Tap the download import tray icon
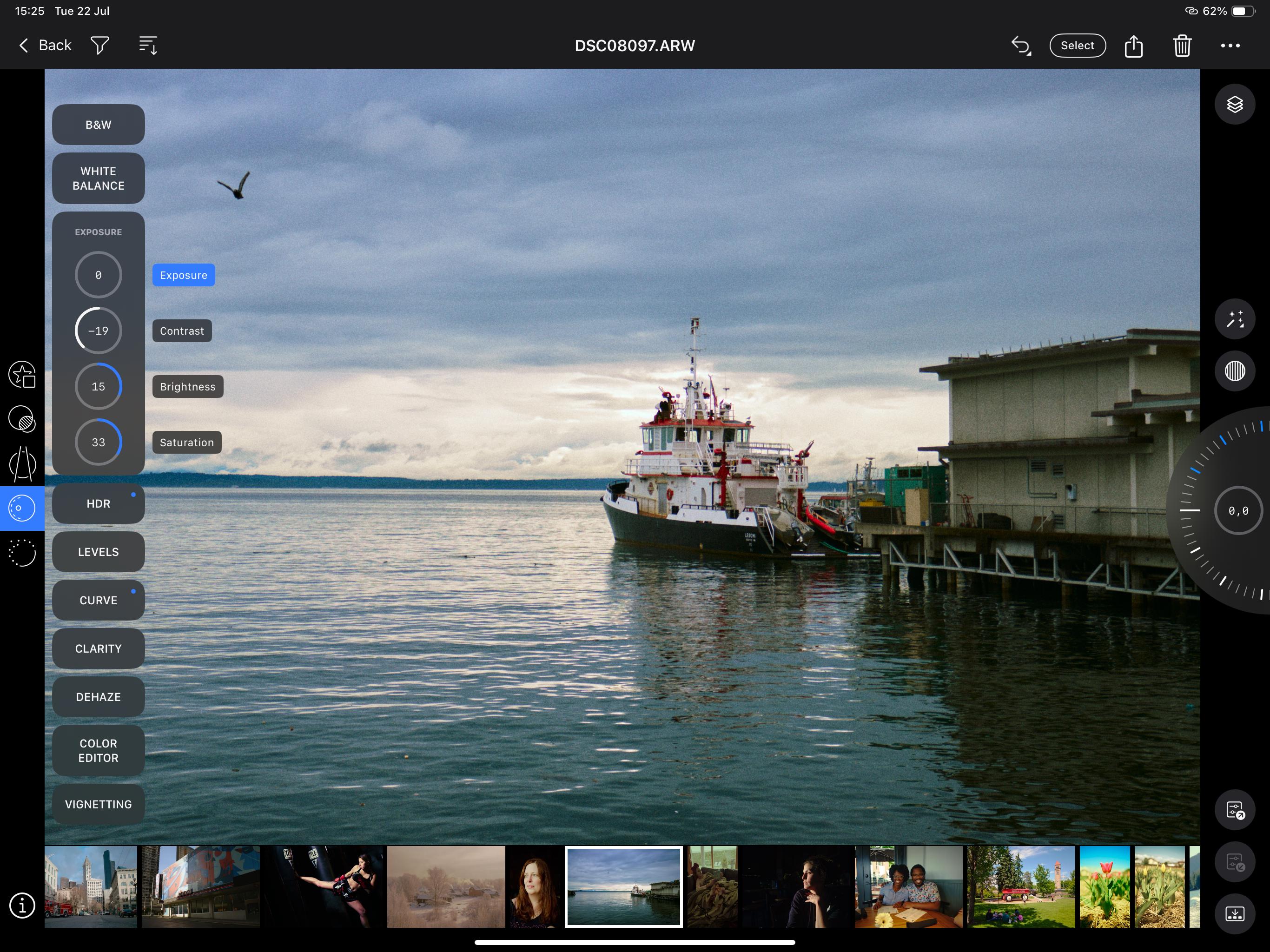The width and height of the screenshot is (1270, 952). [x=1234, y=913]
